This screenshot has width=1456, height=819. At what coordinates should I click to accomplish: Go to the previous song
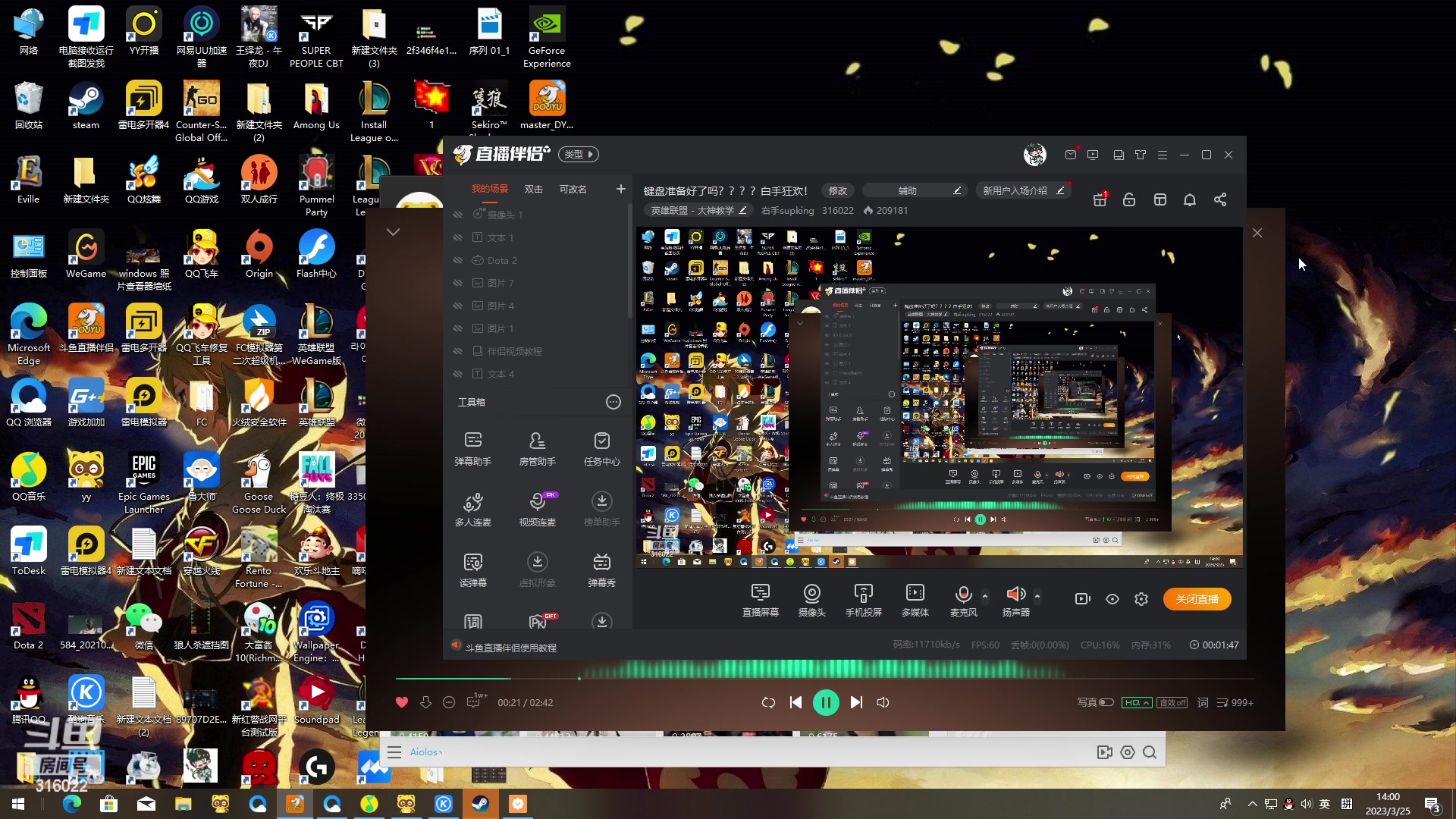click(x=795, y=702)
